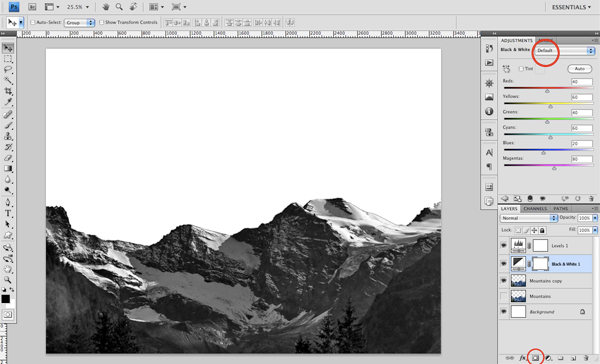Select the Magic Wand tool
This screenshot has width=600, height=364.
pos(8,80)
